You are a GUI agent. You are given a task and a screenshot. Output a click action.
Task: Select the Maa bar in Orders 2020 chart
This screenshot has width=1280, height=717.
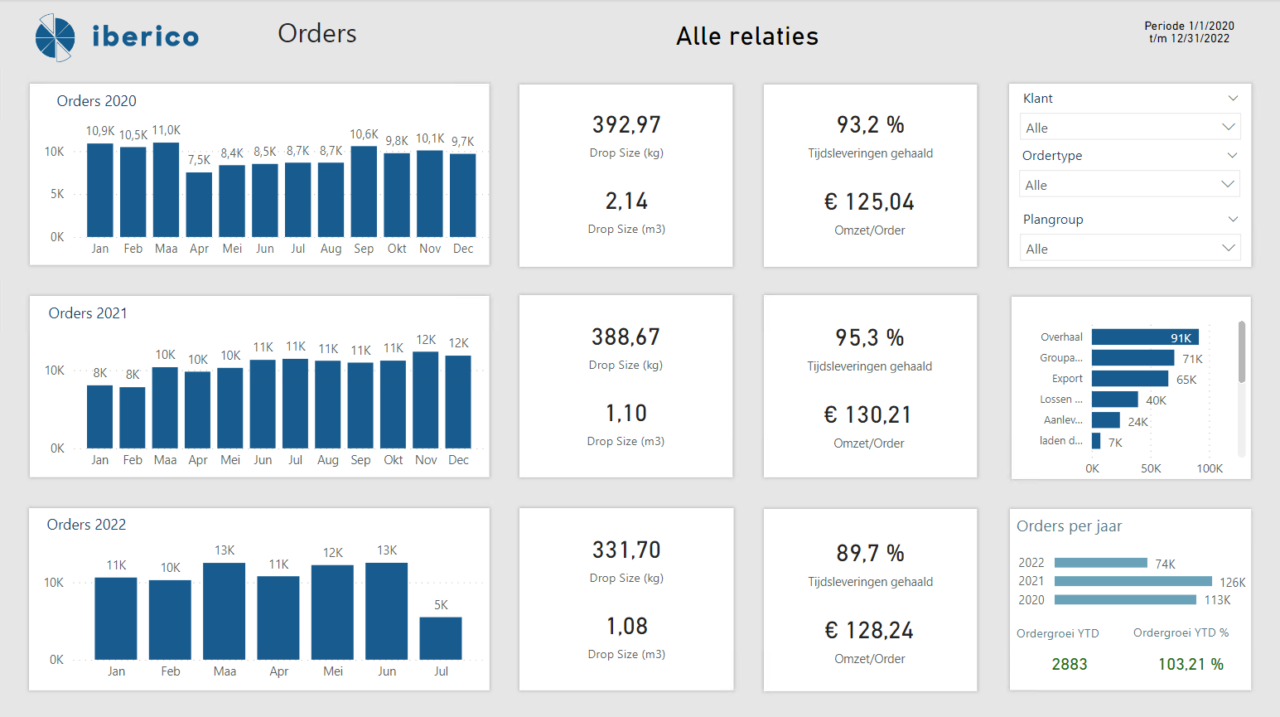click(x=166, y=190)
